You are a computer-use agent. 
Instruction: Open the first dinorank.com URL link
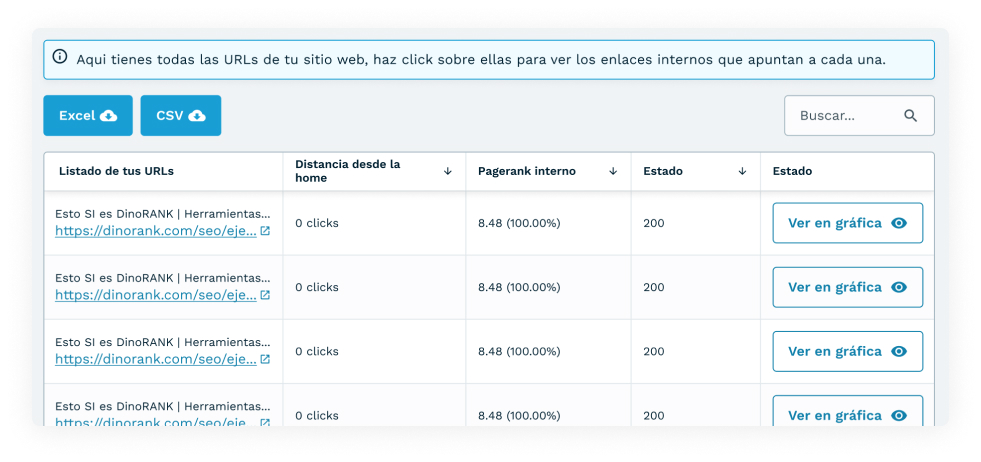[x=156, y=231]
